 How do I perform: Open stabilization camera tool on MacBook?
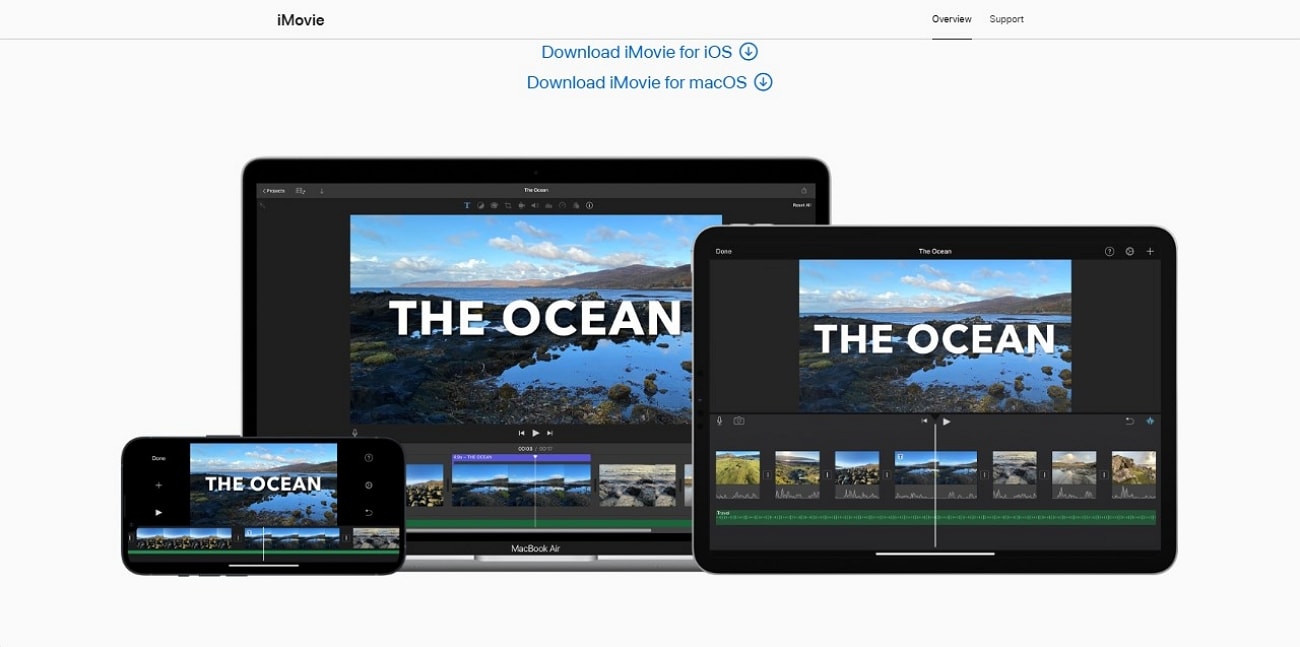tap(521, 205)
